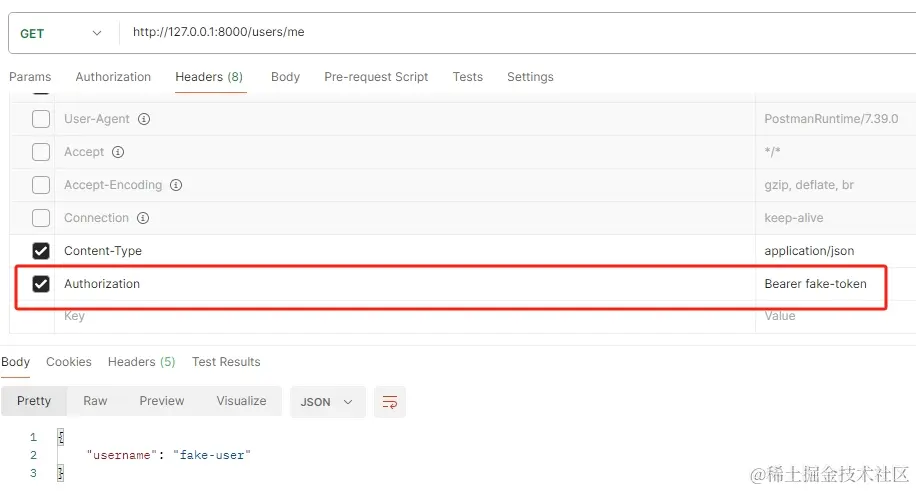Click the Content-Type key cell
This screenshot has height=491, width=916.
click(x=405, y=251)
